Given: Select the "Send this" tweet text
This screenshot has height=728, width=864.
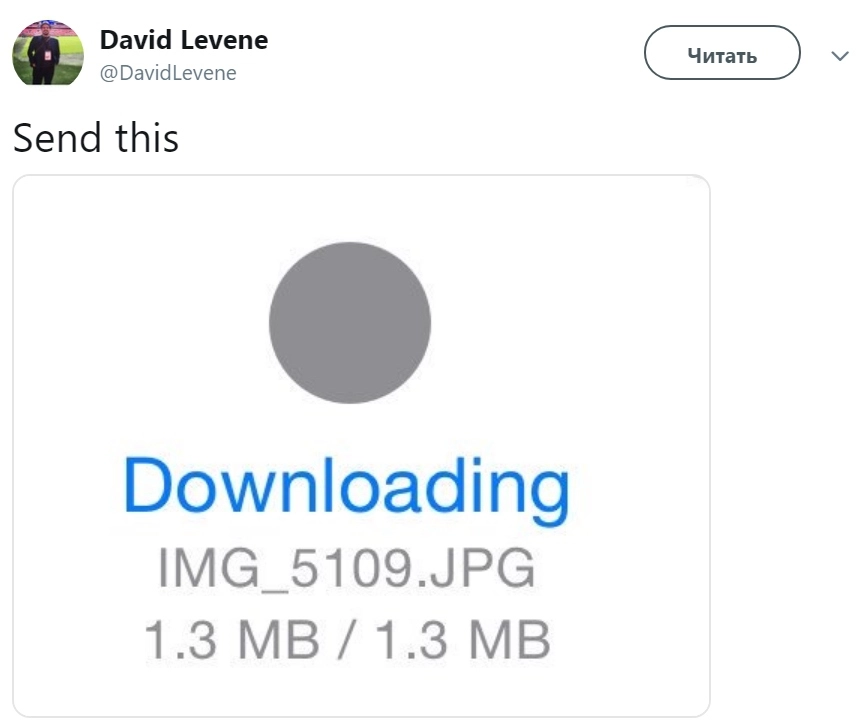Looking at the screenshot, I should (96, 138).
